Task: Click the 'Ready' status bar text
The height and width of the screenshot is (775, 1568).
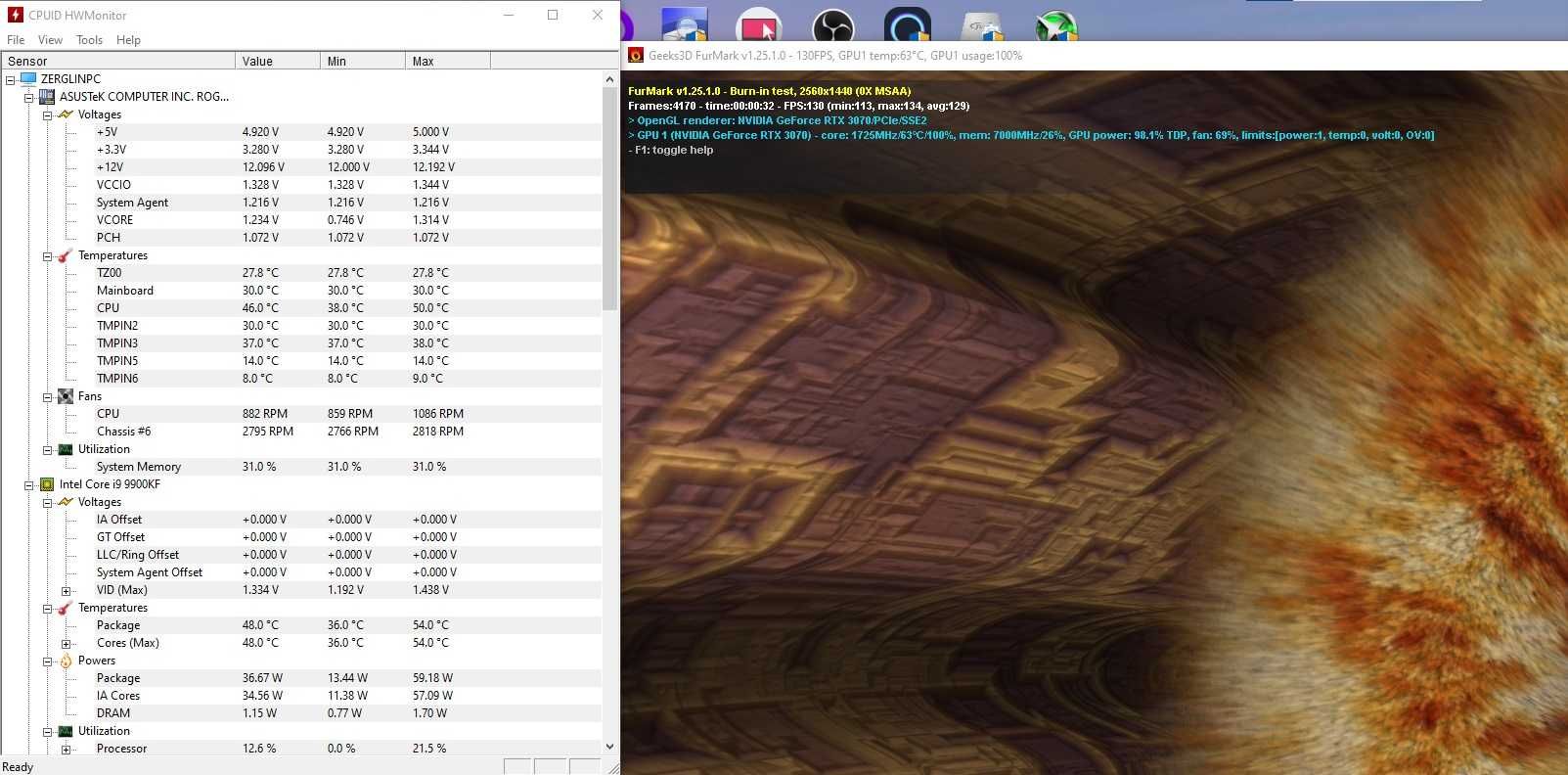Action: pos(18,767)
